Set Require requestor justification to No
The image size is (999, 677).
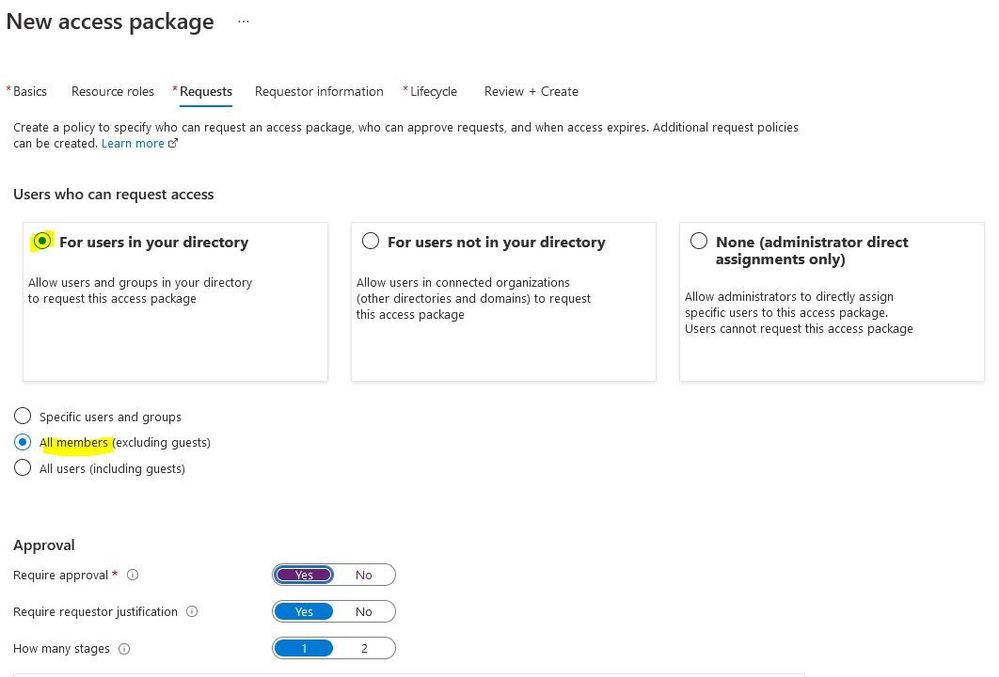(x=364, y=612)
